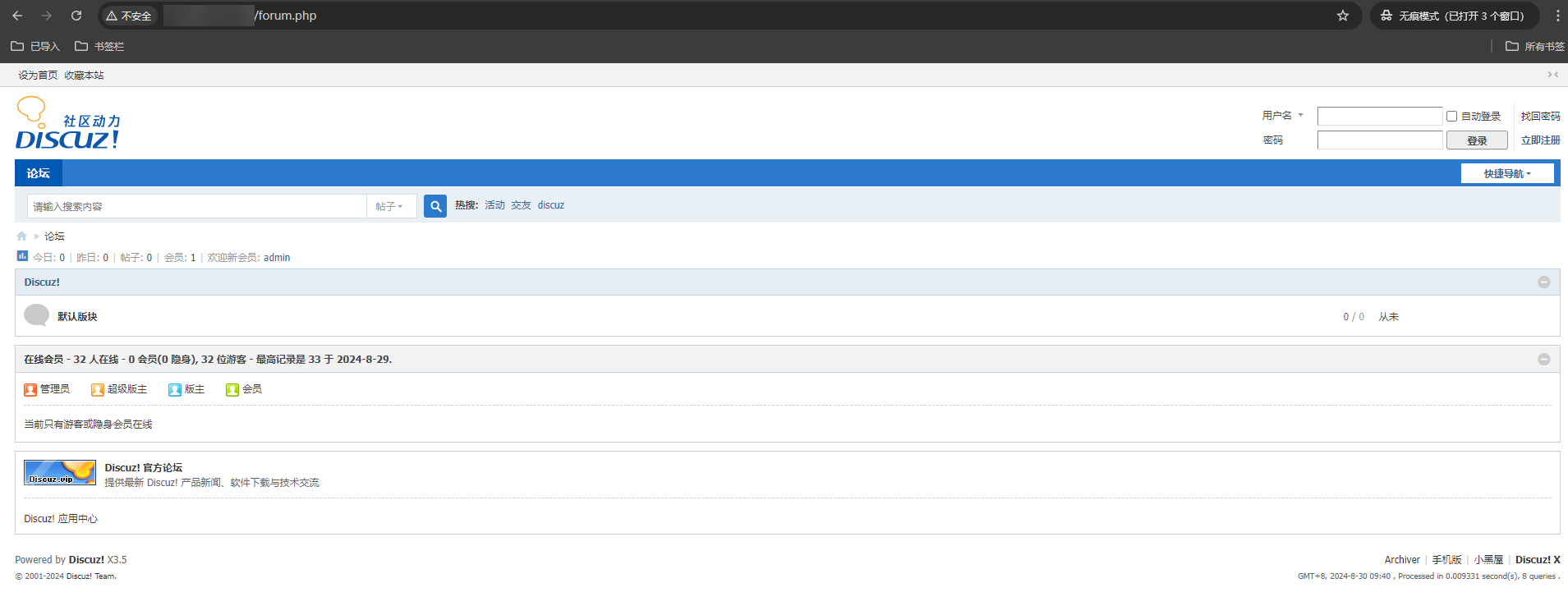Focus the 用户名 input field

pyautogui.click(x=1380, y=116)
